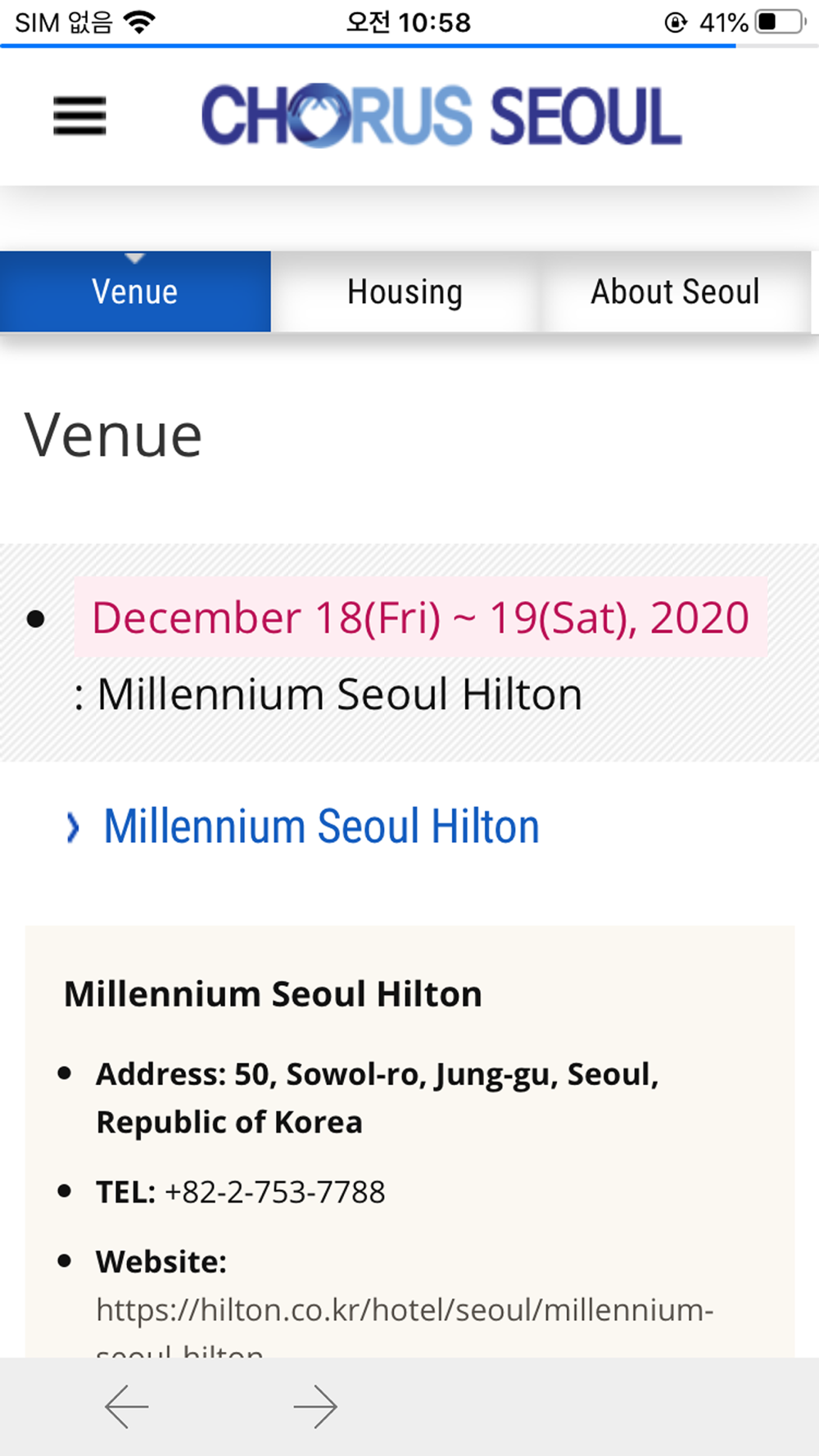
Task: Click the chevron beside Millennium Seoul Hilton
Action: (73, 827)
